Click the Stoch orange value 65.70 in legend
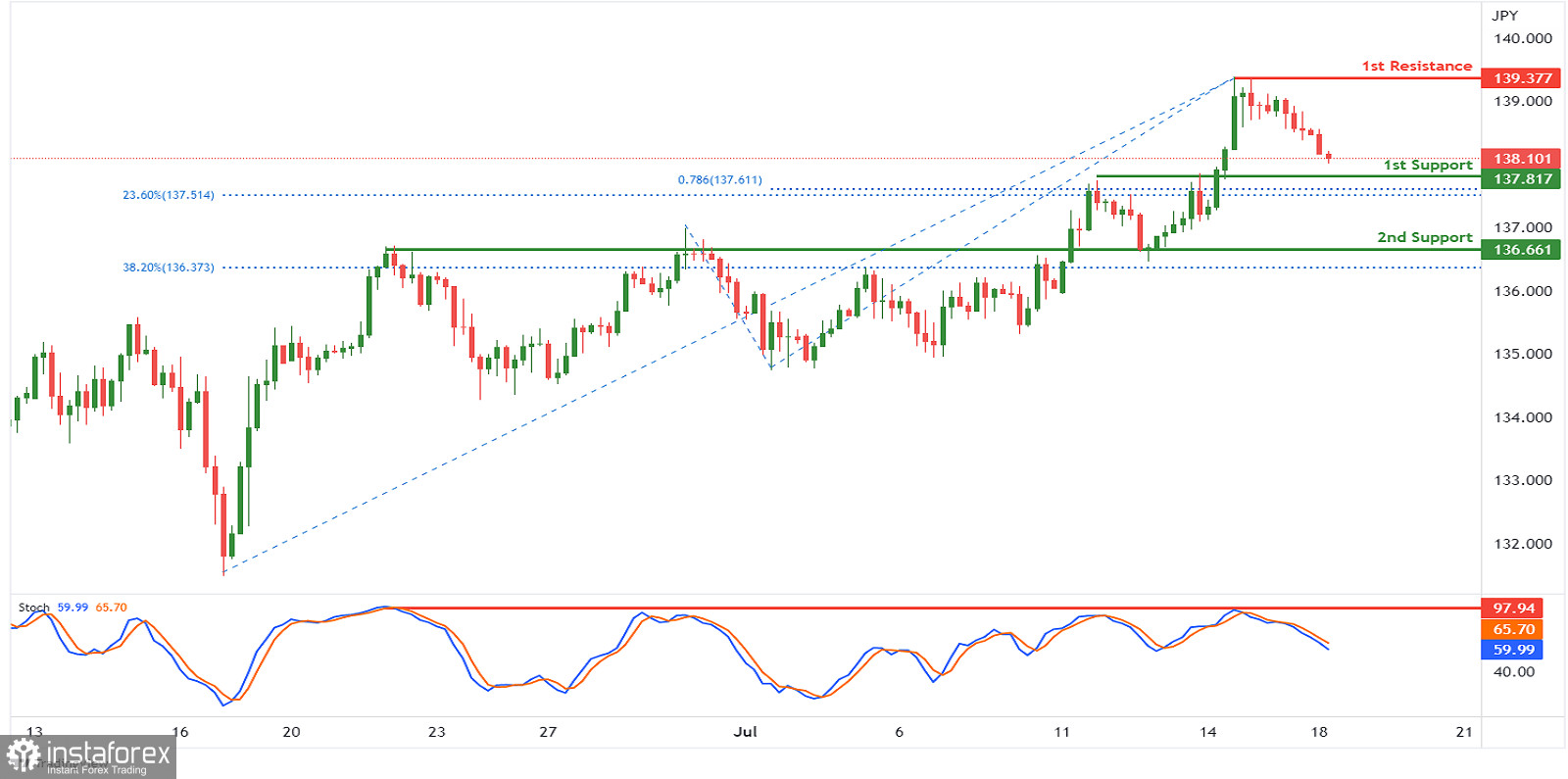Image resolution: width=1568 pixels, height=779 pixels. 111,608
